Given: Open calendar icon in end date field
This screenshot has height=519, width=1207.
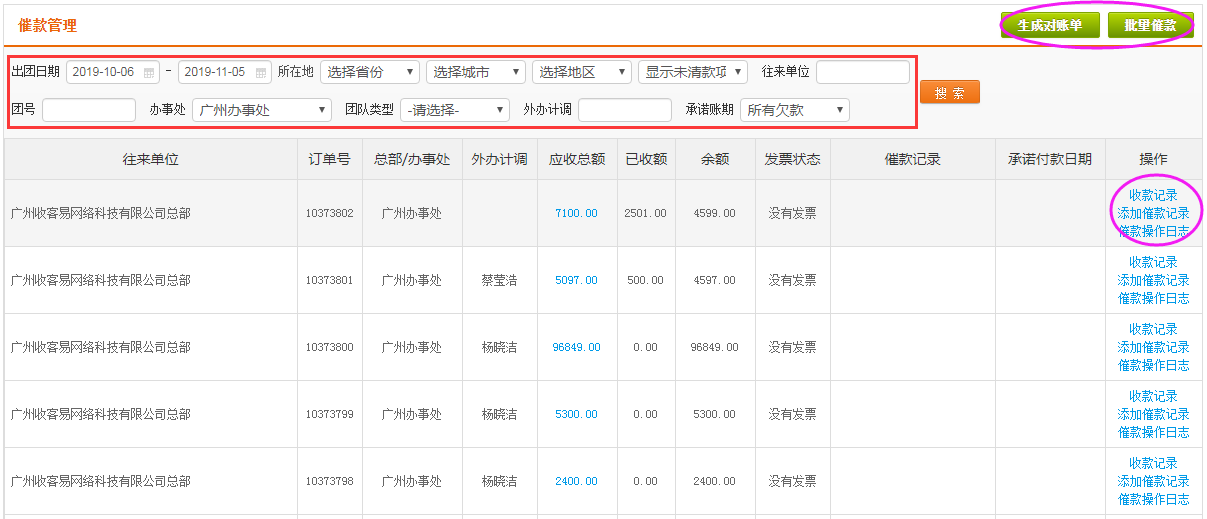Looking at the screenshot, I should [261, 73].
